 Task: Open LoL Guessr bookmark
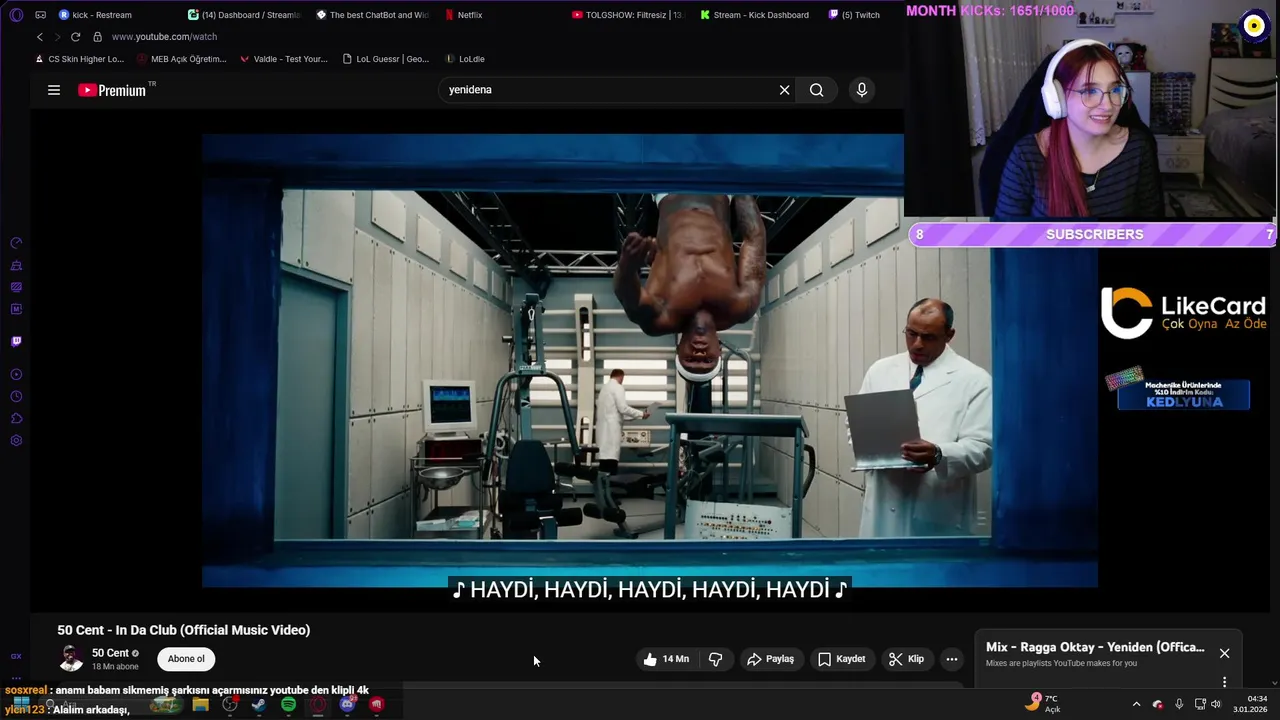(x=386, y=59)
